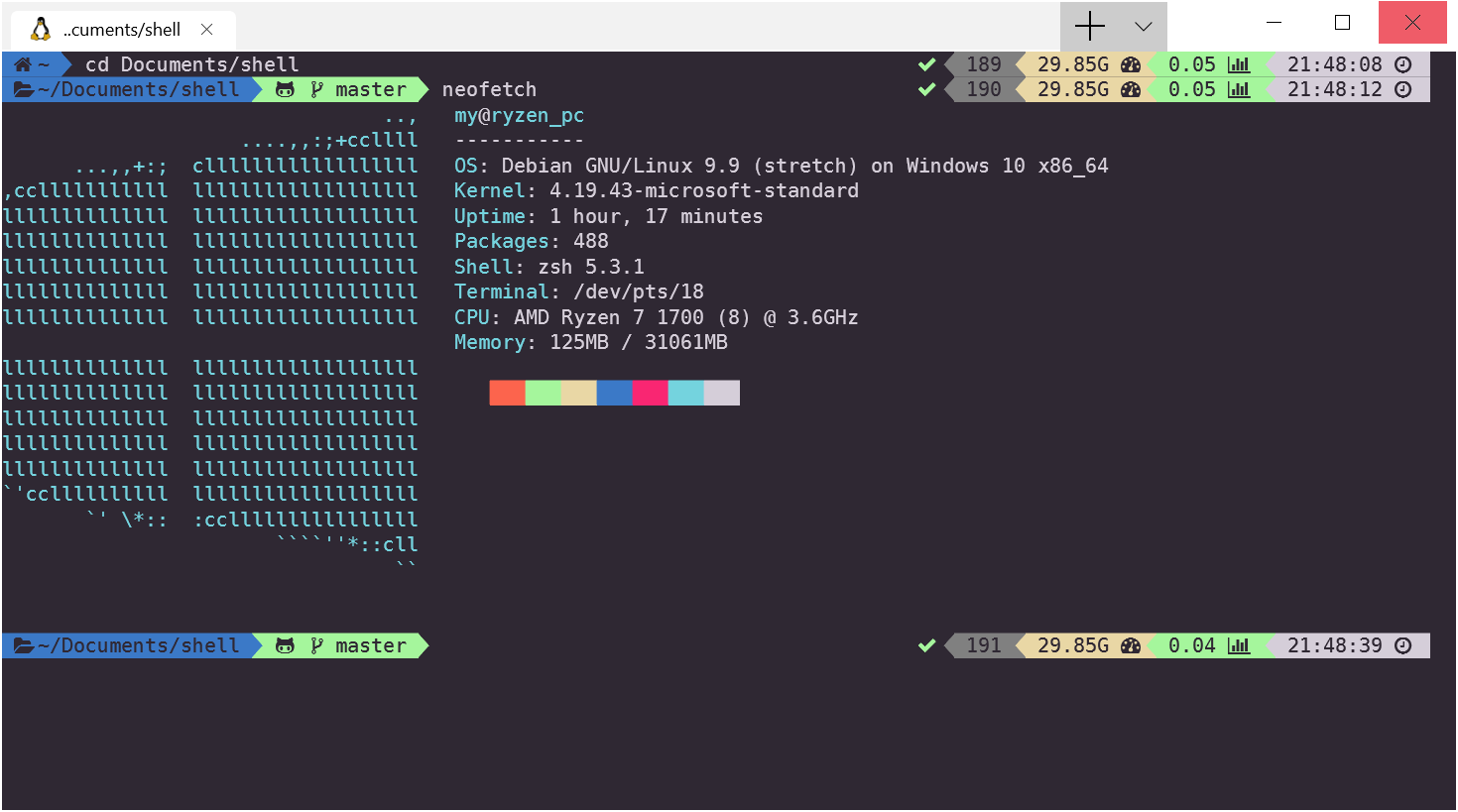Click the 'Packages: 488' line

point(531,241)
